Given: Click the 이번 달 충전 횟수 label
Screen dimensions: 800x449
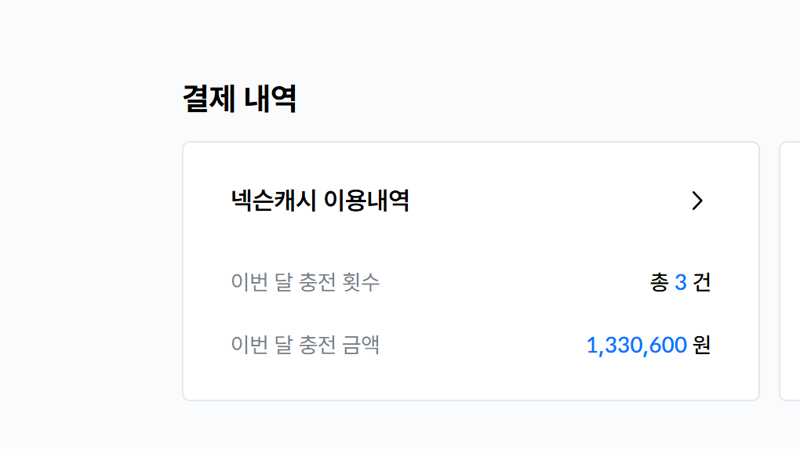Looking at the screenshot, I should point(305,282).
